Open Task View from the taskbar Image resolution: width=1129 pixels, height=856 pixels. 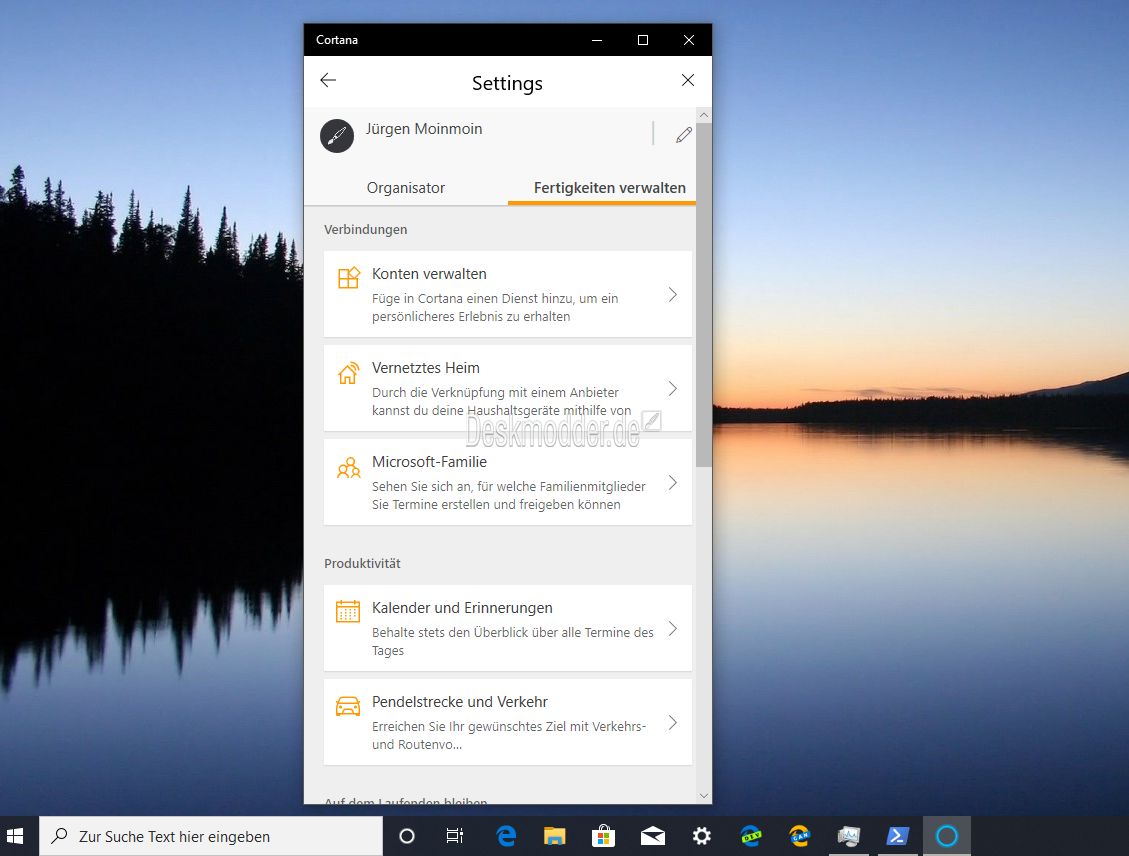click(454, 836)
